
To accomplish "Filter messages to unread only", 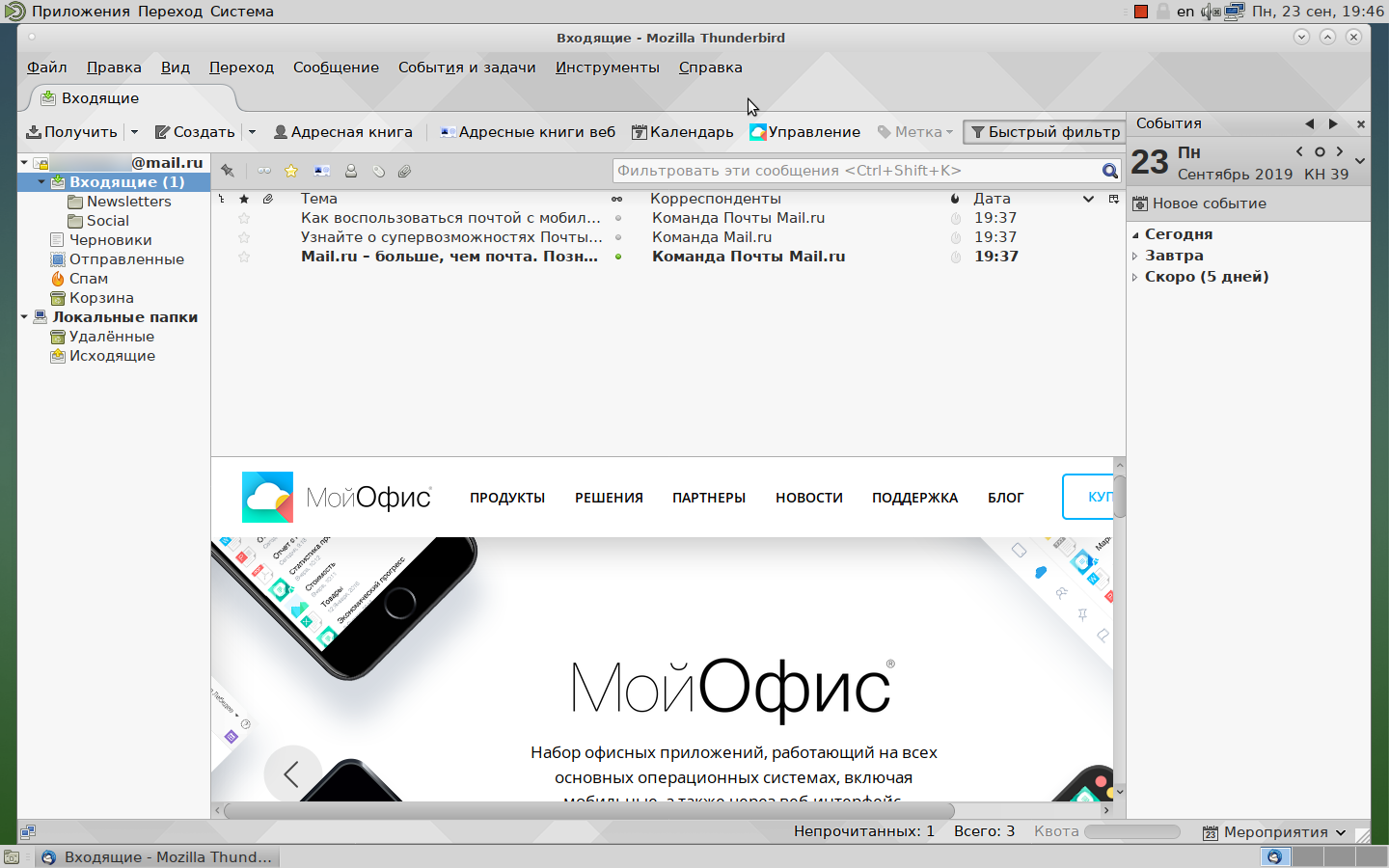I will pos(263,171).
